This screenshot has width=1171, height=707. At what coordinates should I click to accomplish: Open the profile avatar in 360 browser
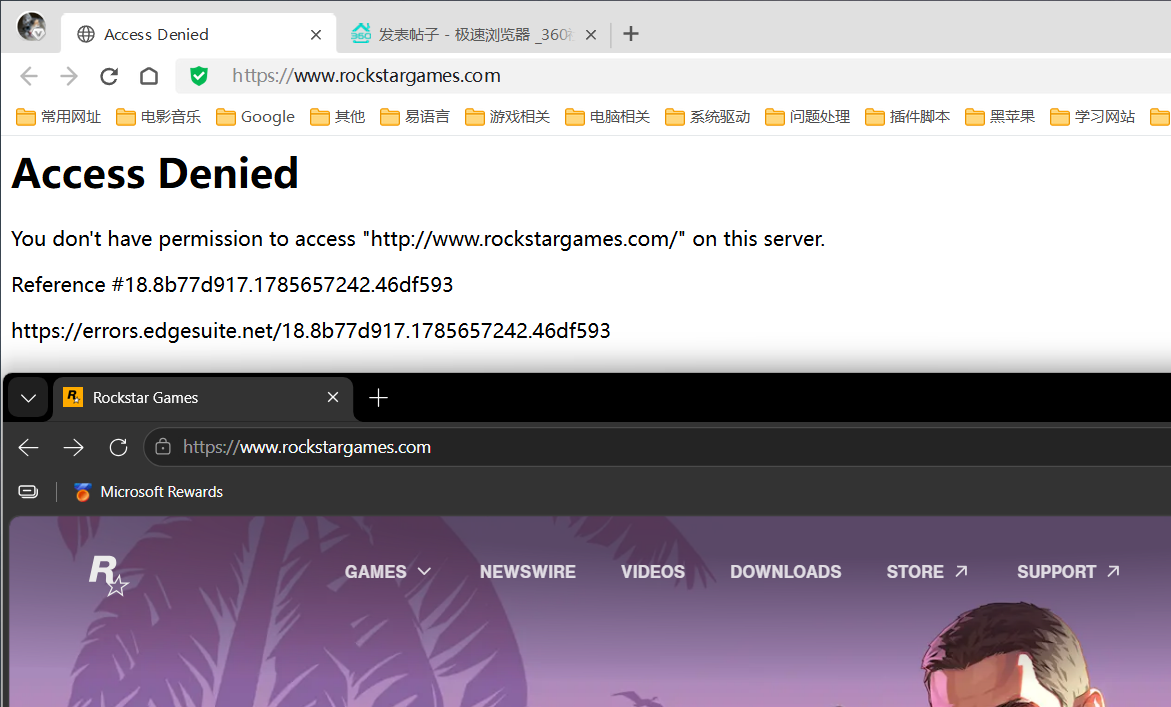(x=31, y=27)
